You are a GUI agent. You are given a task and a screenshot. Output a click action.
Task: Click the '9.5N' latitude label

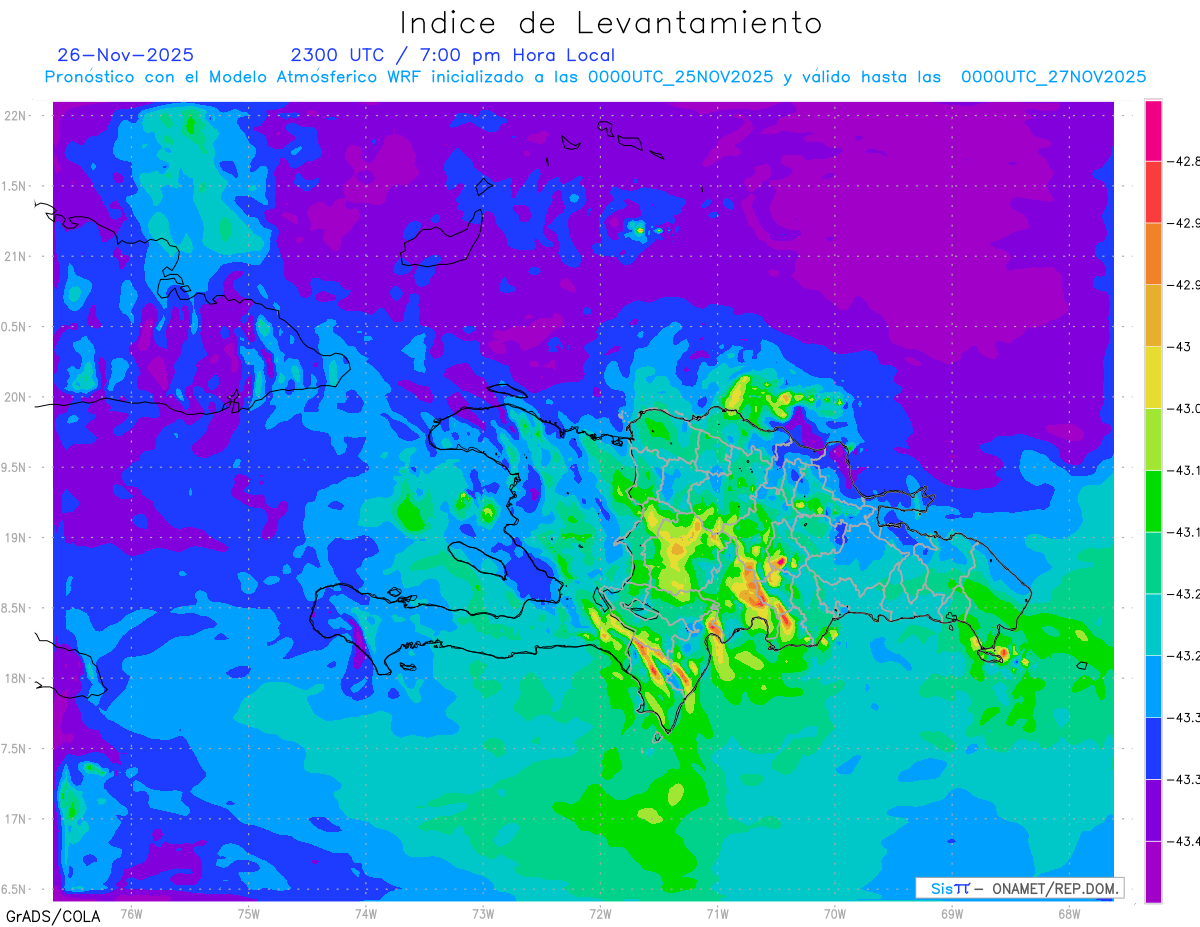15,467
